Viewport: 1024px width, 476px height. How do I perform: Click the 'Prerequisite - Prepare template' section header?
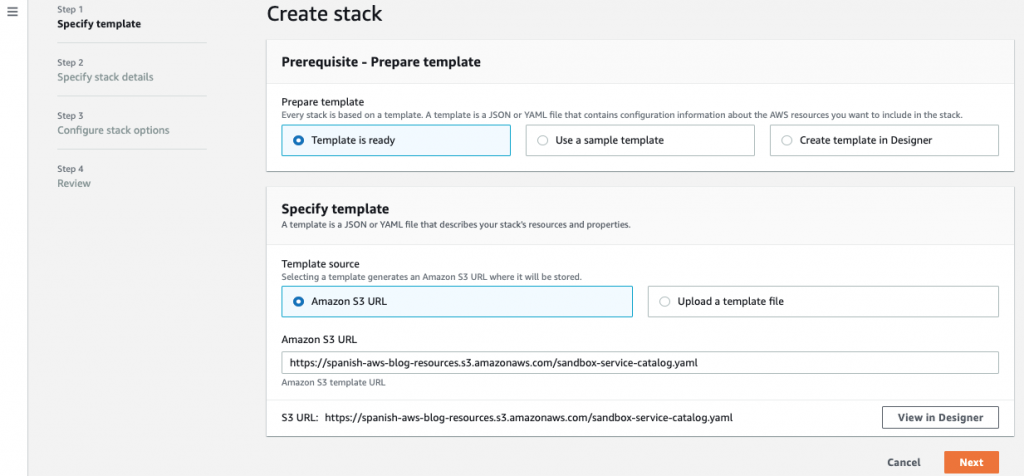[x=381, y=62]
